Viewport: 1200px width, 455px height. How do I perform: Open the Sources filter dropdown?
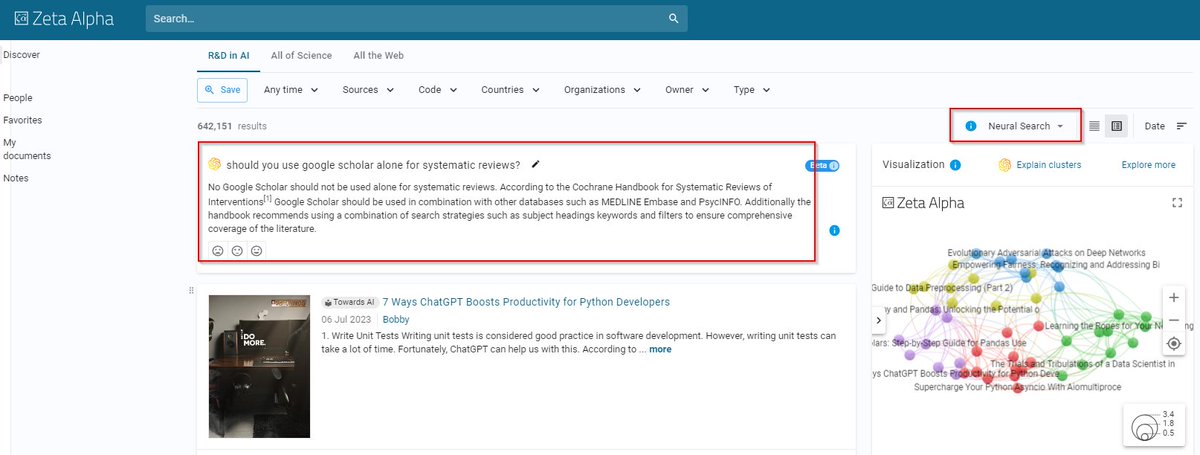point(368,90)
